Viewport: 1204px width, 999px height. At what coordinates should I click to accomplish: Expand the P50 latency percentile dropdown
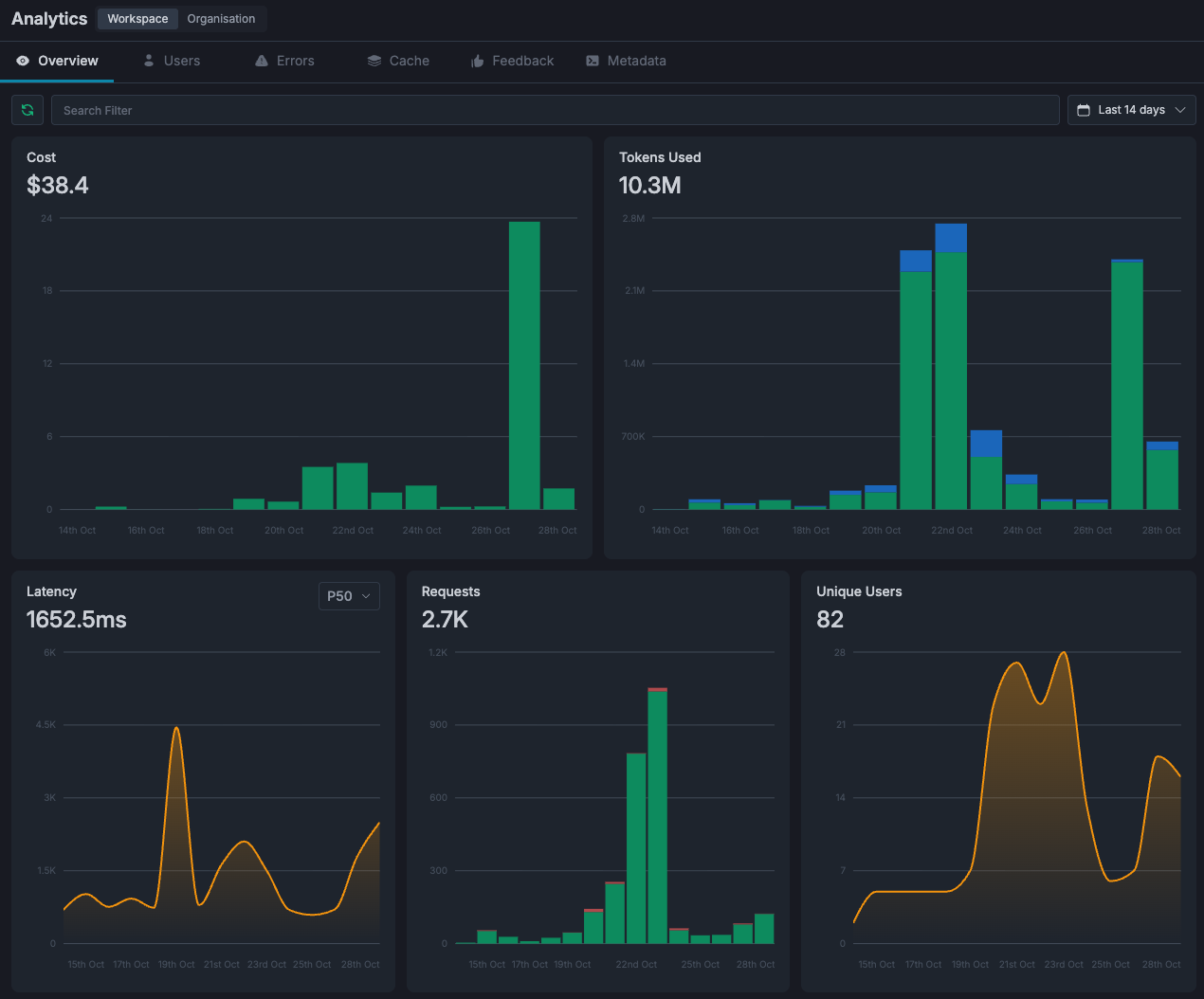tap(349, 596)
